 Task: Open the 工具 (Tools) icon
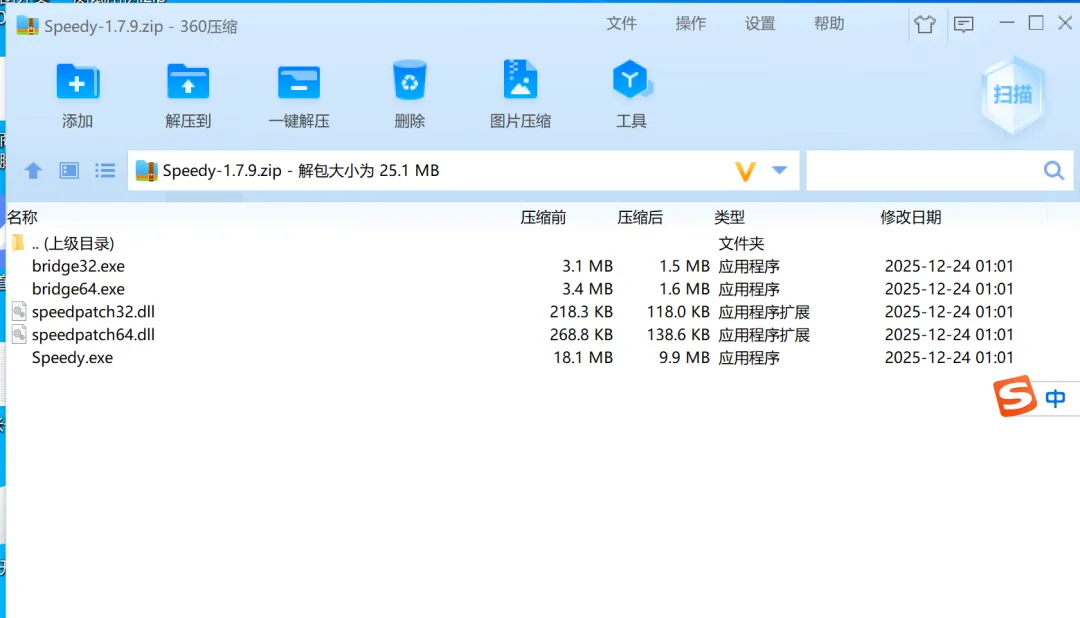[x=631, y=80]
